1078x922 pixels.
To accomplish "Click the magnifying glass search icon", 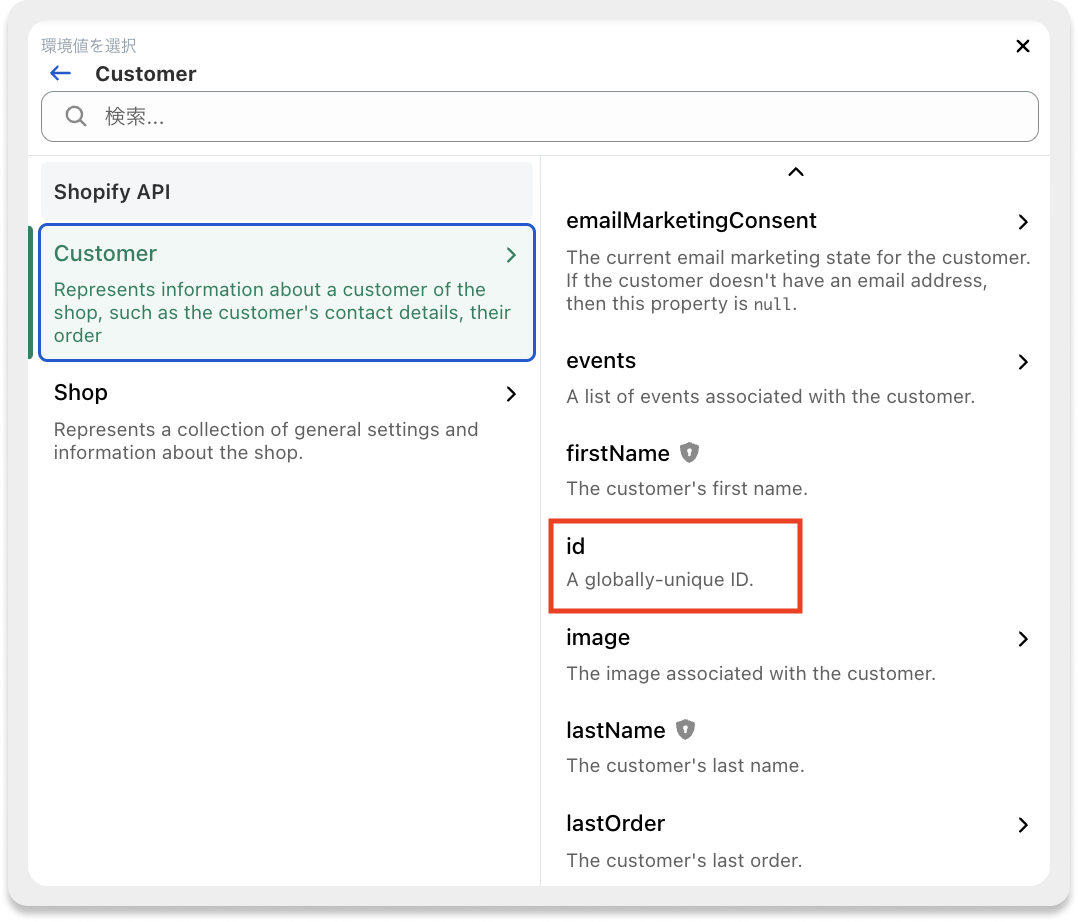I will 76,116.
